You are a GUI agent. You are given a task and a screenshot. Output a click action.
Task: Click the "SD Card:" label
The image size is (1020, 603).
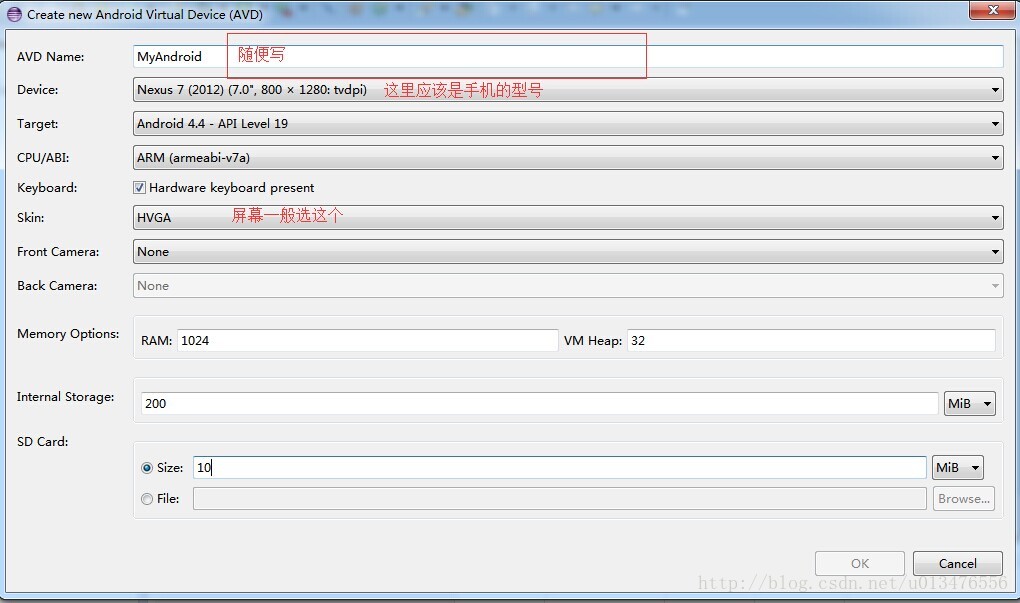pyautogui.click(x=42, y=442)
